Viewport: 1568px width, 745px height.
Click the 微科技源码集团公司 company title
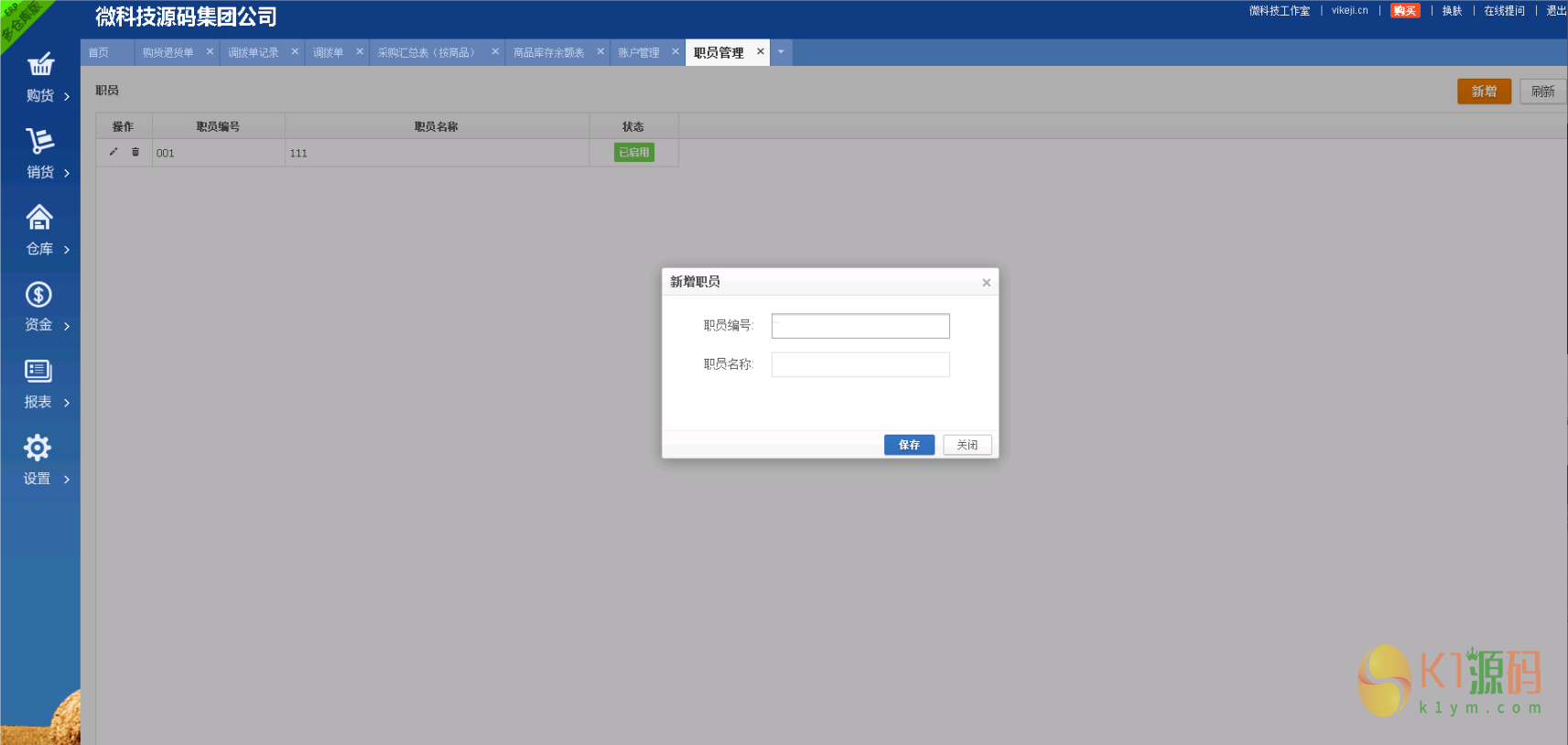(x=186, y=16)
